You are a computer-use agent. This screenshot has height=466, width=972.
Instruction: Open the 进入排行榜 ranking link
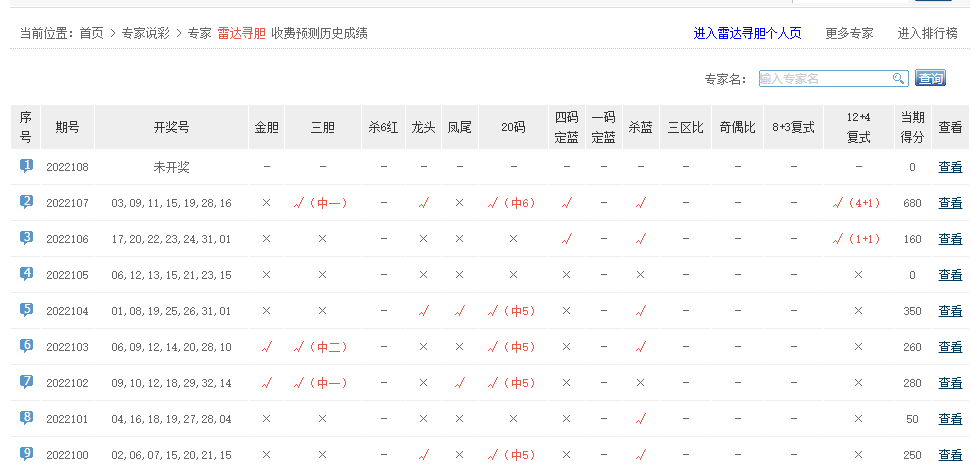pyautogui.click(x=927, y=33)
